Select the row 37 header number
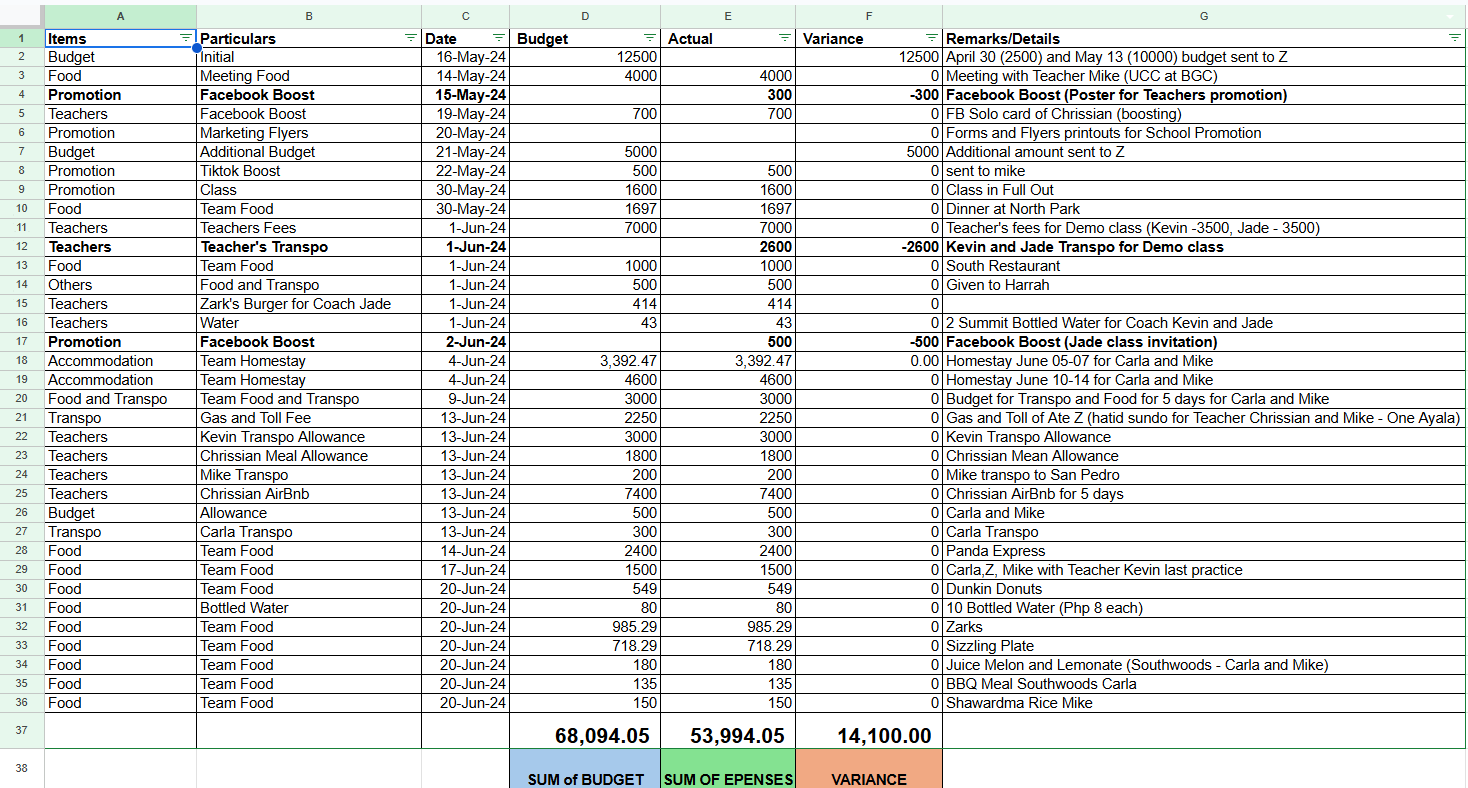Image resolution: width=1468 pixels, height=788 pixels. [x=21, y=730]
